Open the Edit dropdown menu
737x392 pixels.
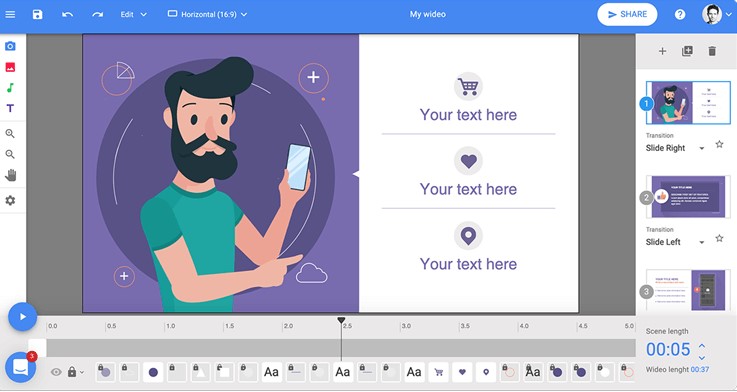[133, 15]
